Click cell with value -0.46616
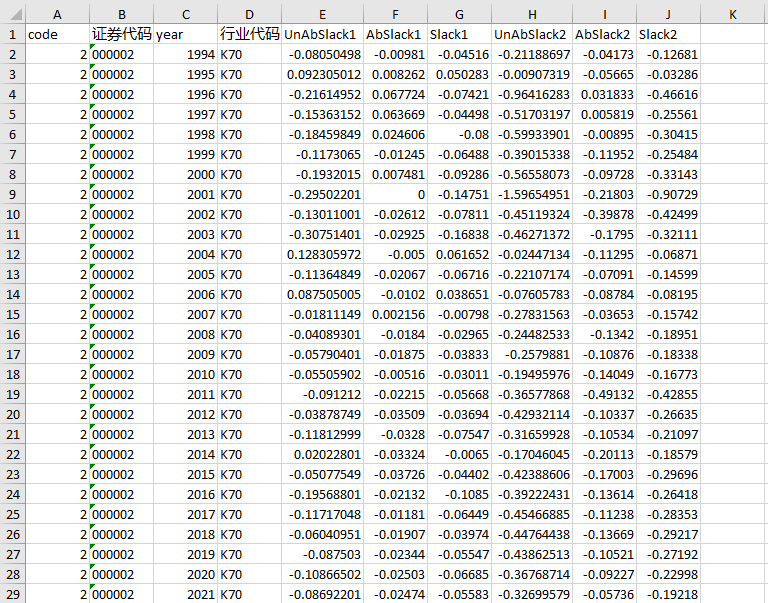The width and height of the screenshot is (768, 603). 669,95
